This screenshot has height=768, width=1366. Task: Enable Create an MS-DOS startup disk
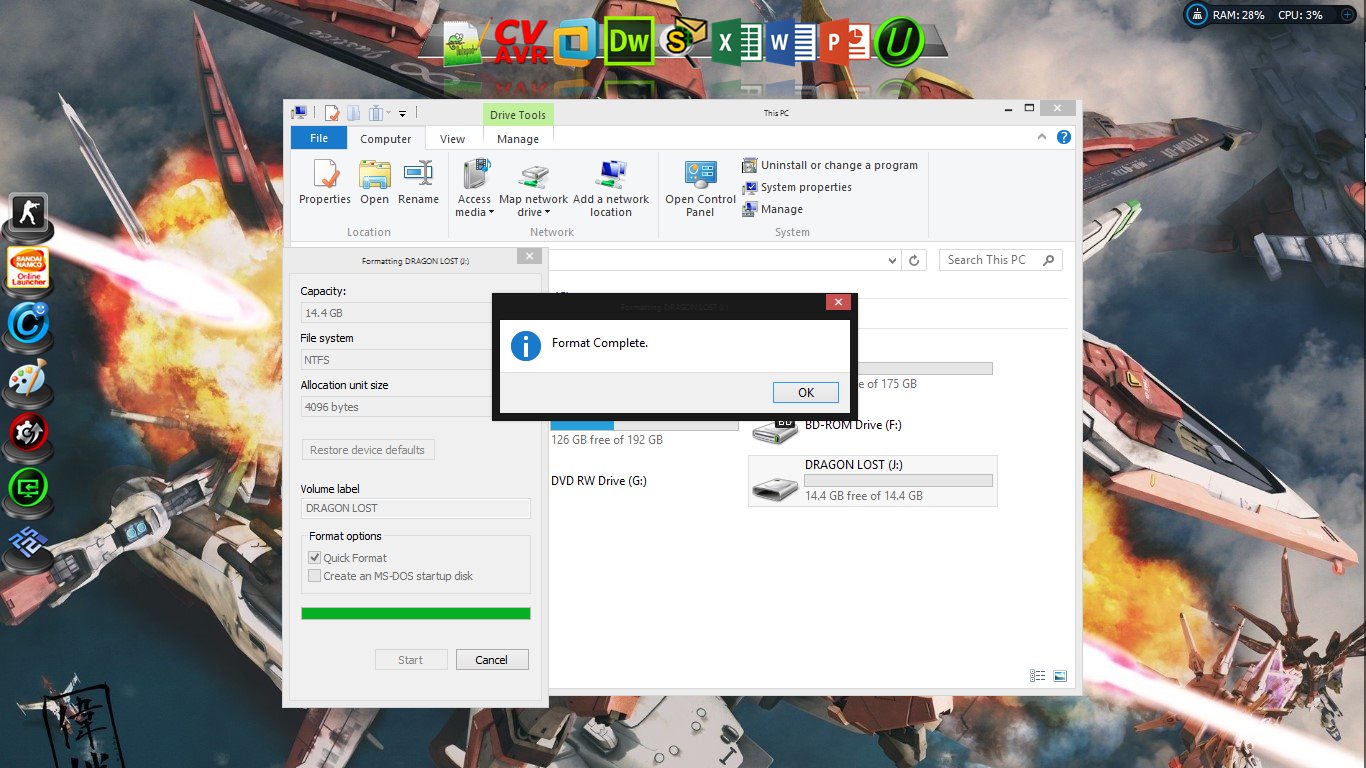pyautogui.click(x=315, y=576)
